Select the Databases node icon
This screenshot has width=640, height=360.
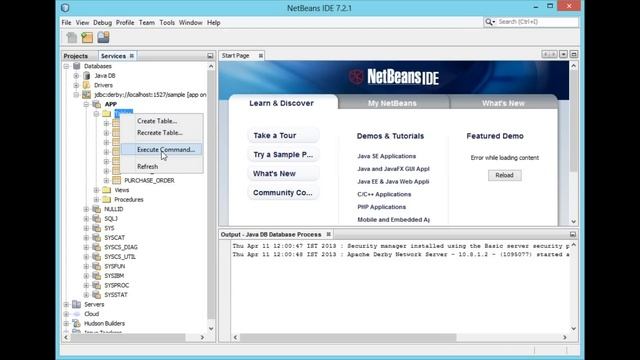pyautogui.click(x=77, y=66)
